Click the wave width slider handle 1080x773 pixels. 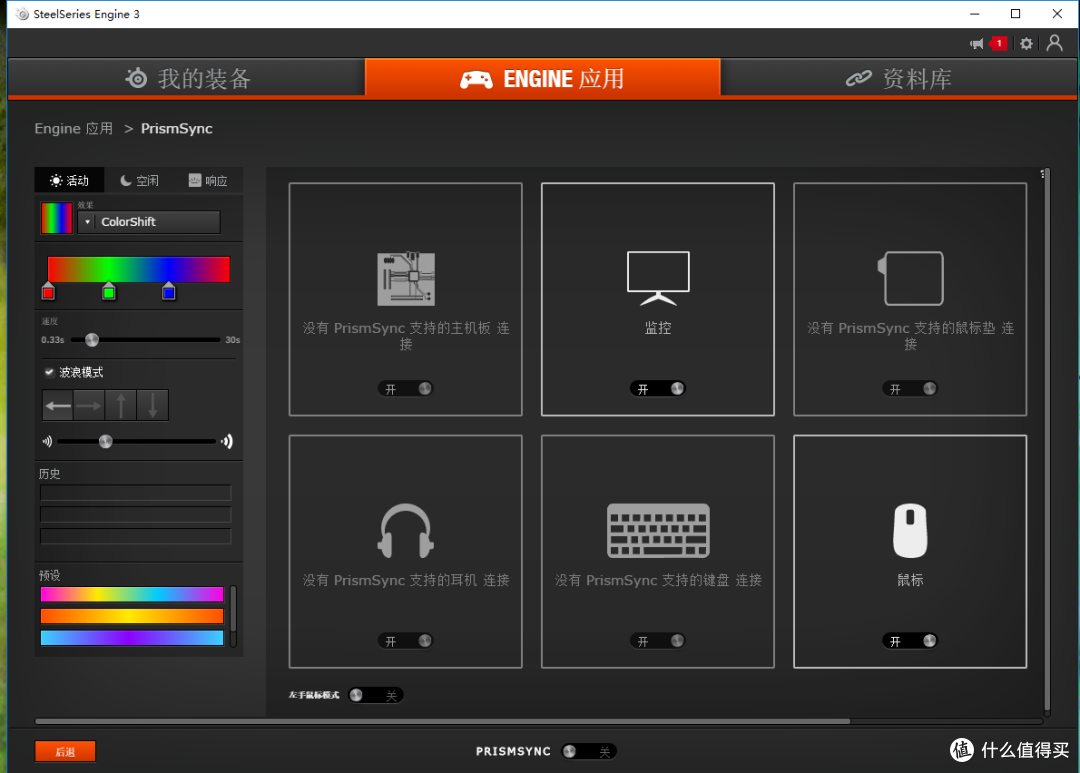click(x=105, y=442)
